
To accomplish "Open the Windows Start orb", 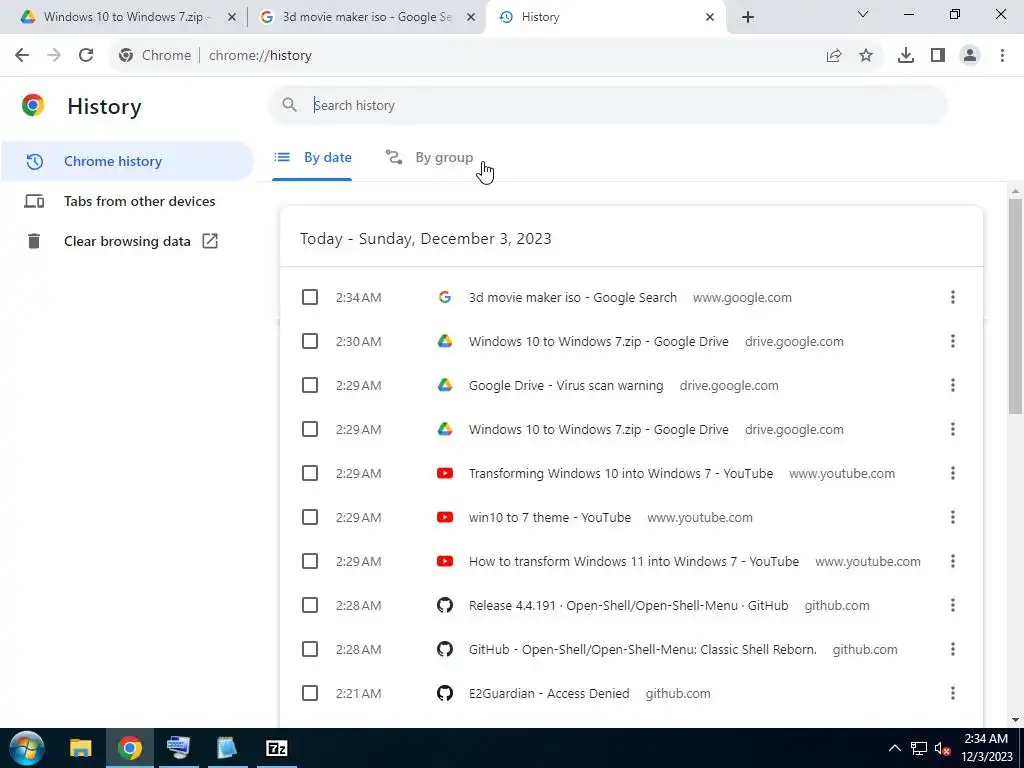I will click(x=27, y=748).
